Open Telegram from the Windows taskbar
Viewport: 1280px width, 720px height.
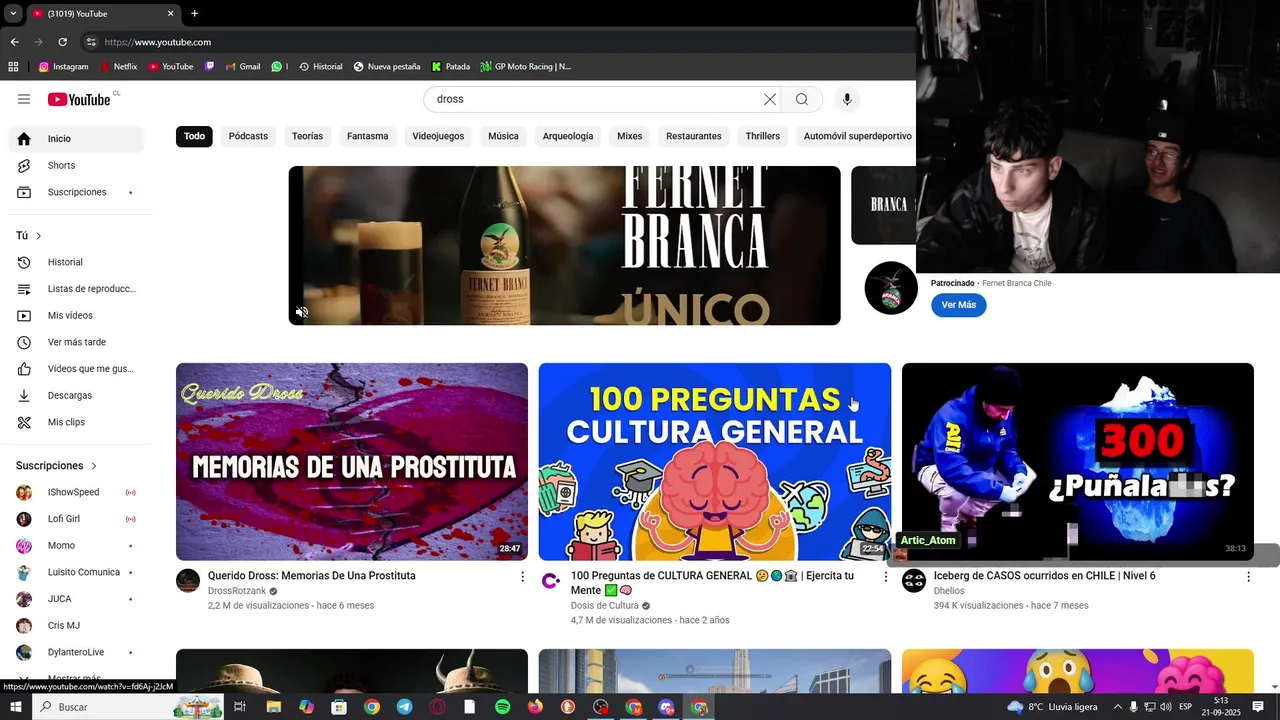404,707
